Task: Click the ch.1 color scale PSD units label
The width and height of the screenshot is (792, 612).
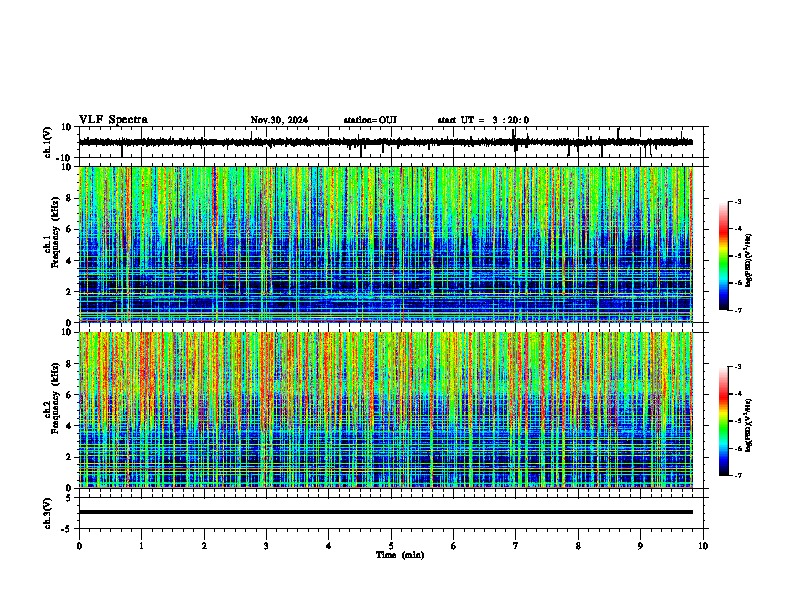Action: click(748, 261)
